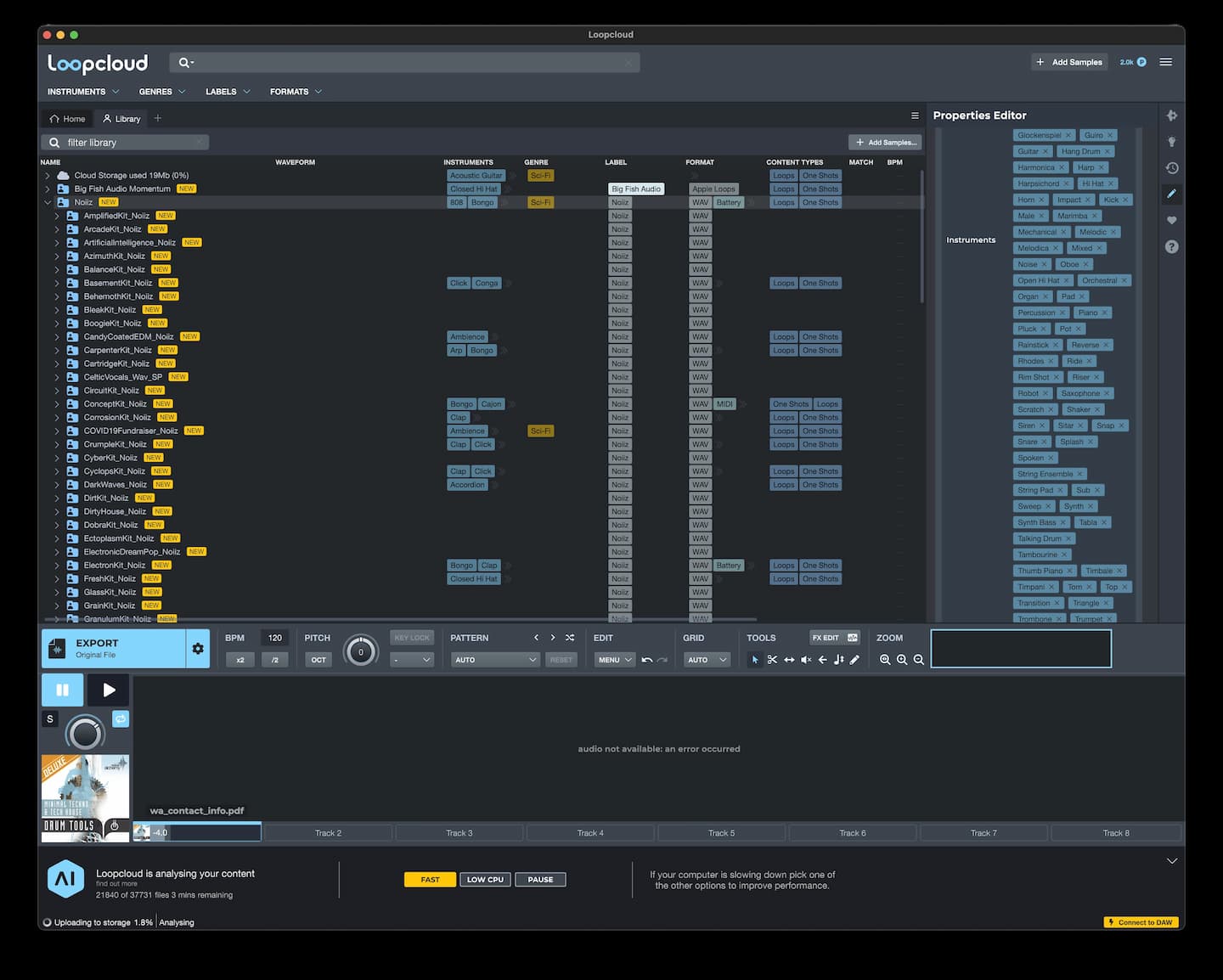Click the filter library search field
The height and width of the screenshot is (980, 1223).
124,142
